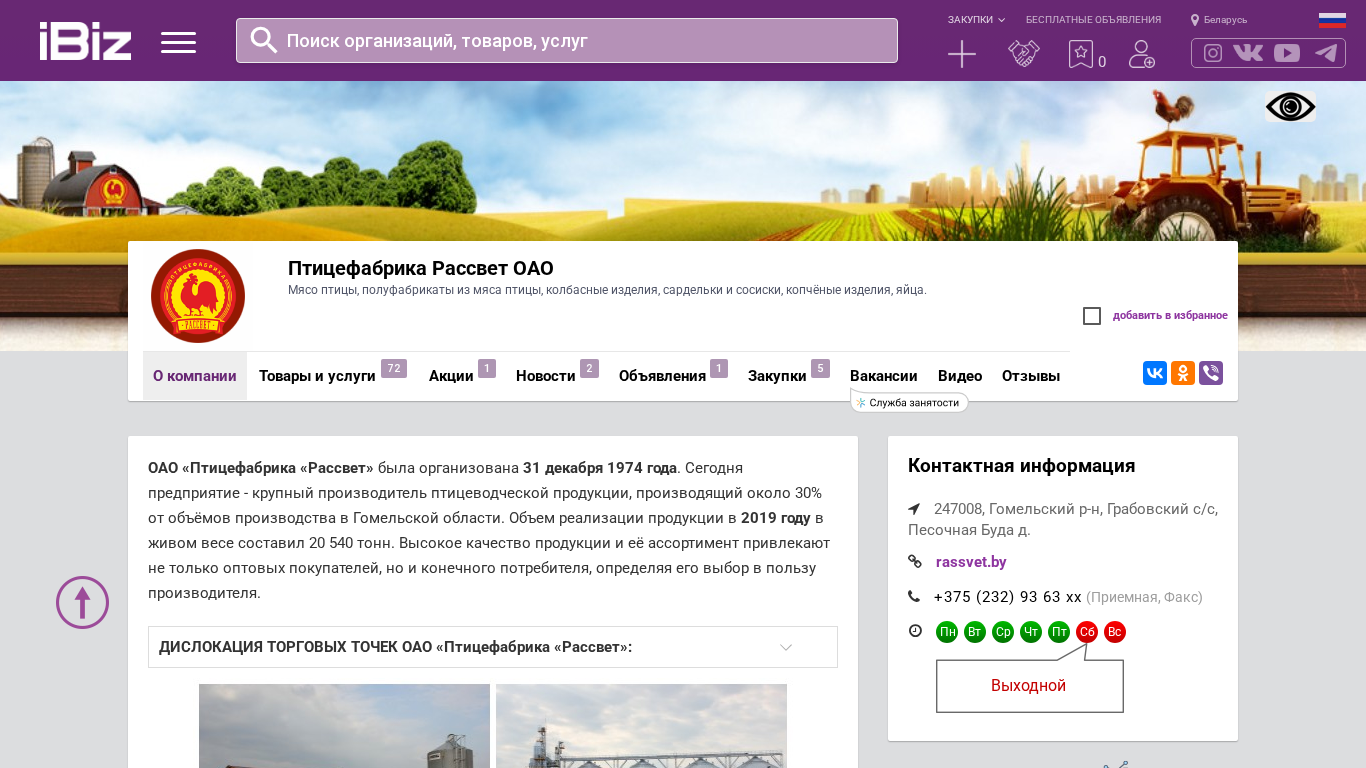Visit rassvet.by website link
This screenshot has height=768, width=1366.
971,562
